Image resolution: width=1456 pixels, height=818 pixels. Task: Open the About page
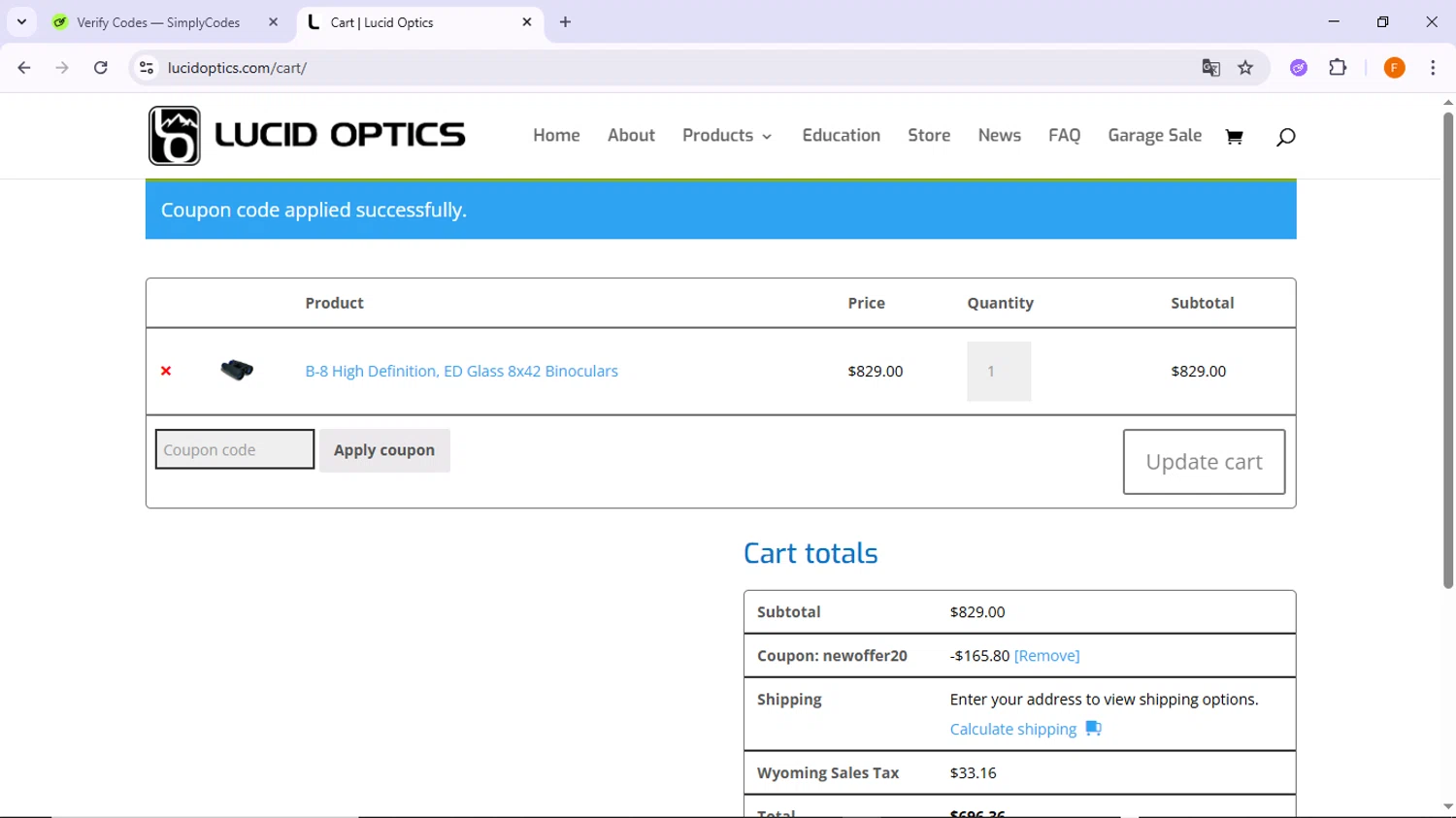[631, 136]
